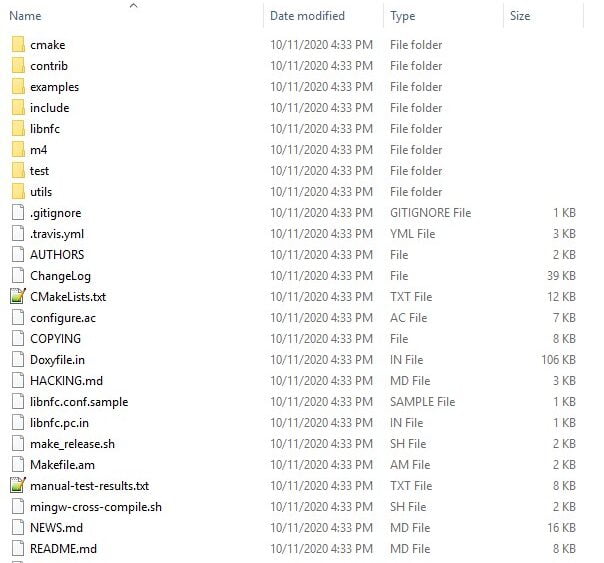The height and width of the screenshot is (563, 604).
Task: Select the 'README.md' file name
Action: [64, 549]
